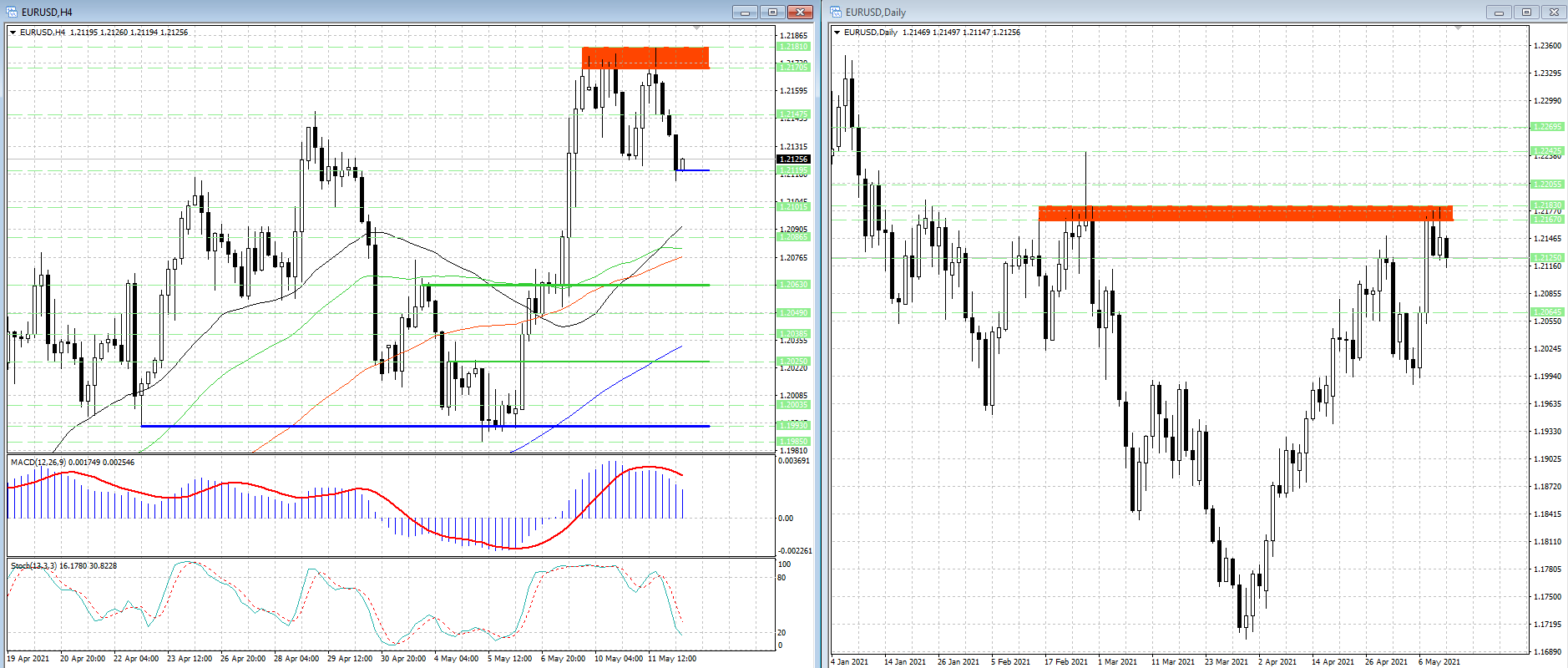Open the dropdown arrow beside EURUSD,Daily label
The width and height of the screenshot is (1568, 668).
pos(837,33)
